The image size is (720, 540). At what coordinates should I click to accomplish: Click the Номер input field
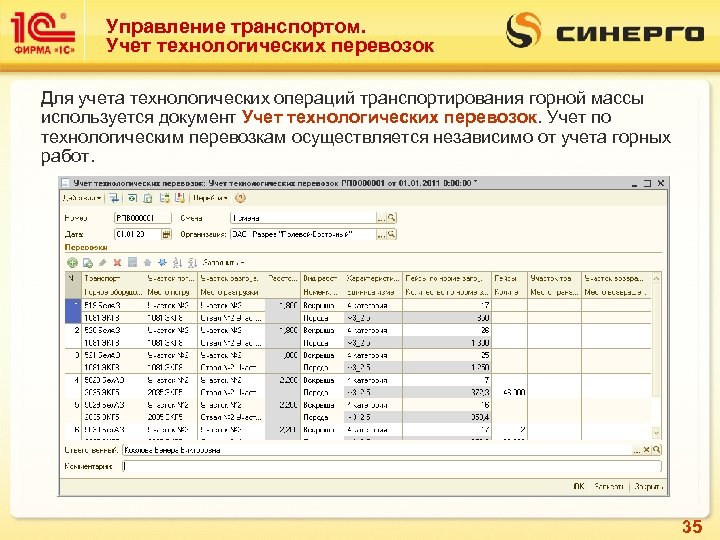142,218
